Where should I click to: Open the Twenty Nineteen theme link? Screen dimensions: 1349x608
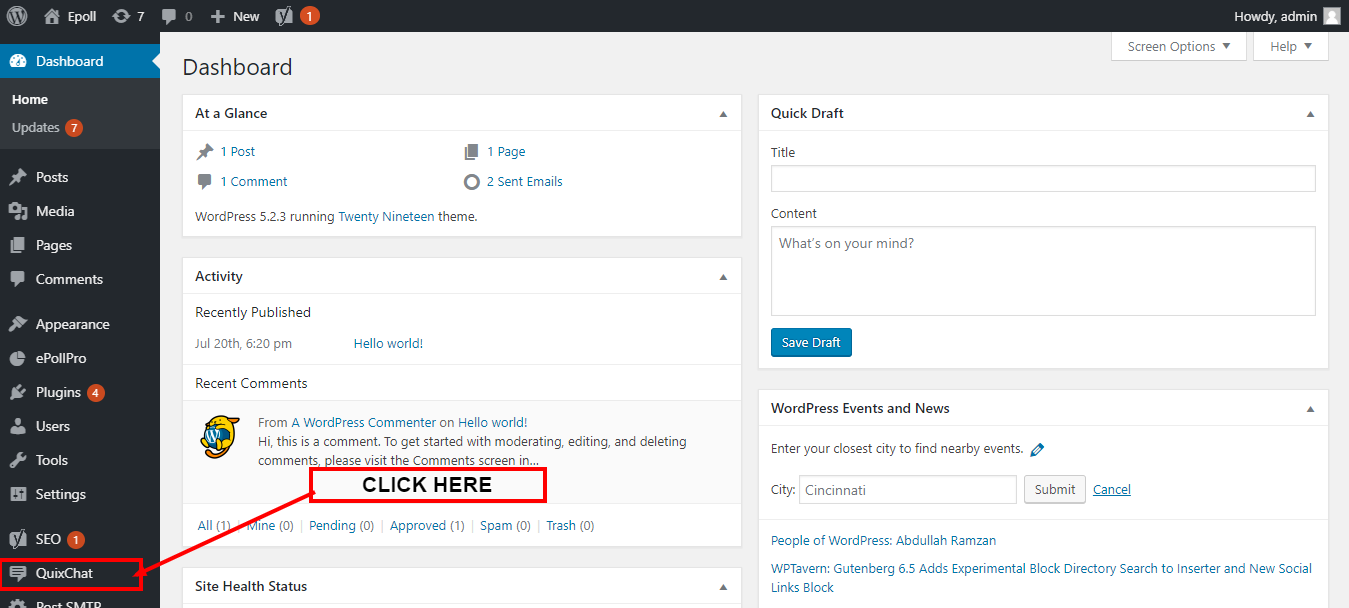[386, 216]
